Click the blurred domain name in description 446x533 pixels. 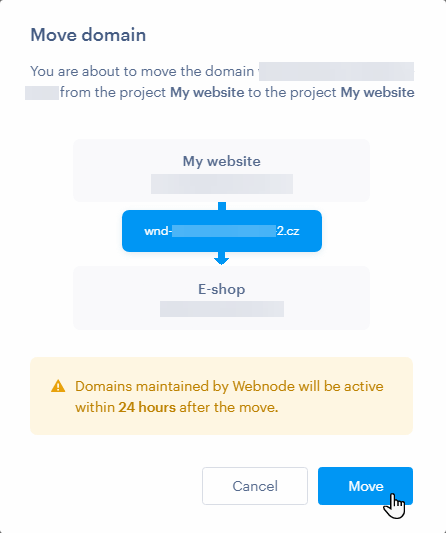coord(336,71)
